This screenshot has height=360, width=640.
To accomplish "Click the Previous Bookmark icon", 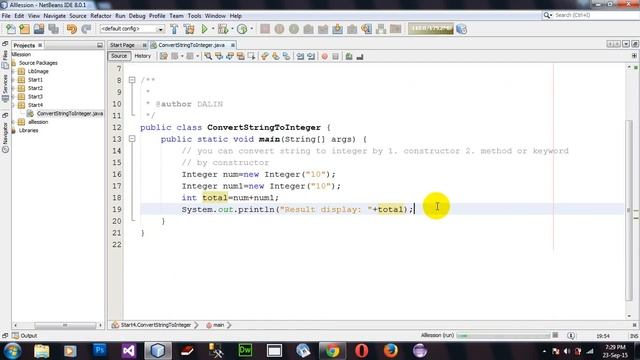I will click(x=264, y=56).
